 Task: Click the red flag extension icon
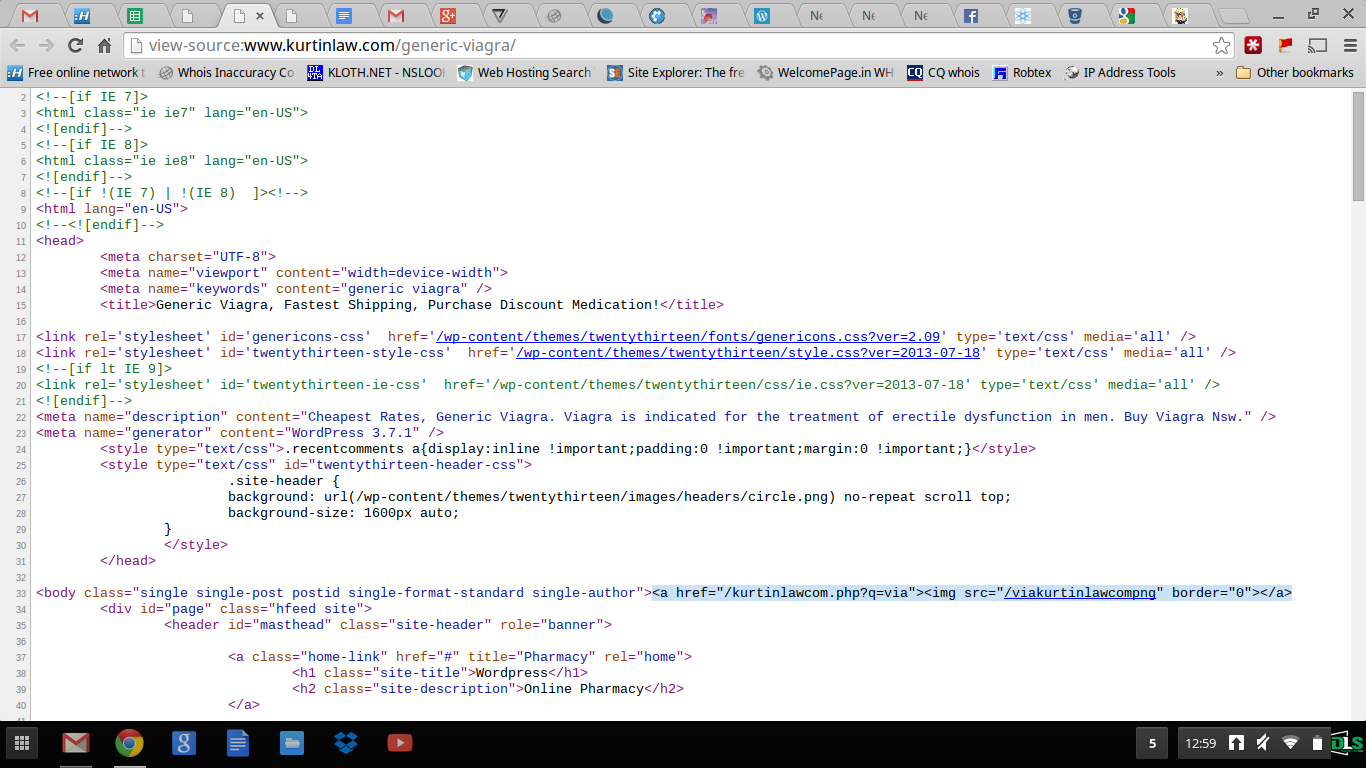(1286, 45)
